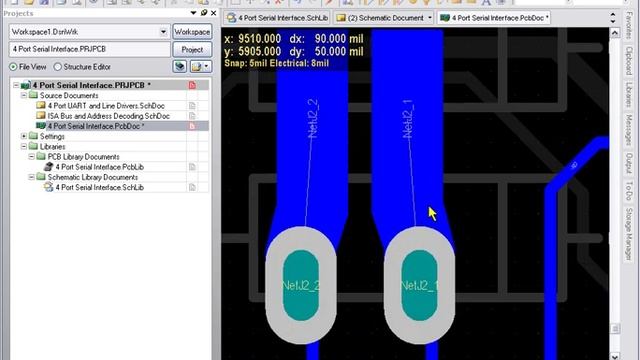
Task: Open the Output side panel tab
Action: point(628,163)
